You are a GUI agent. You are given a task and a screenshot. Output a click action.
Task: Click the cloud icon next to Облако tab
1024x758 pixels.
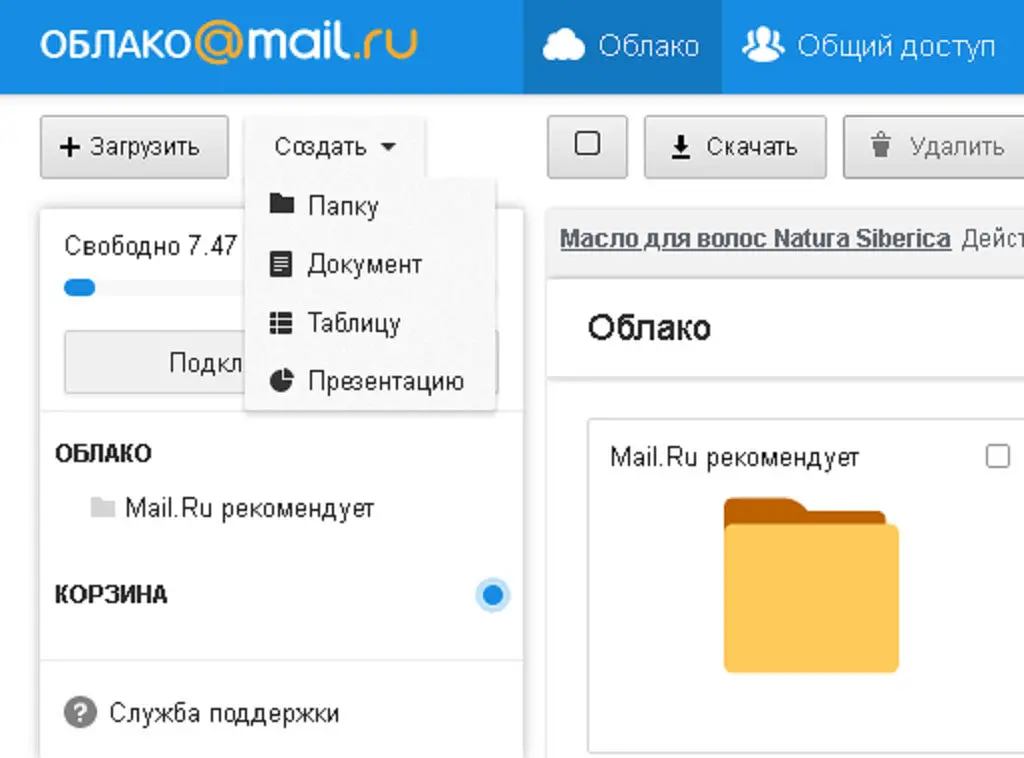tap(565, 45)
